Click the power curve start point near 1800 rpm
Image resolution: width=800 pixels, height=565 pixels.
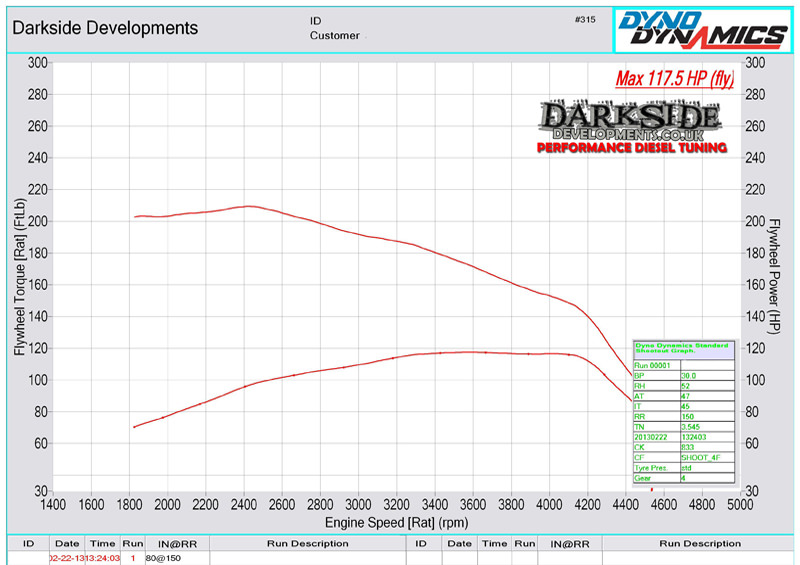(x=134, y=427)
